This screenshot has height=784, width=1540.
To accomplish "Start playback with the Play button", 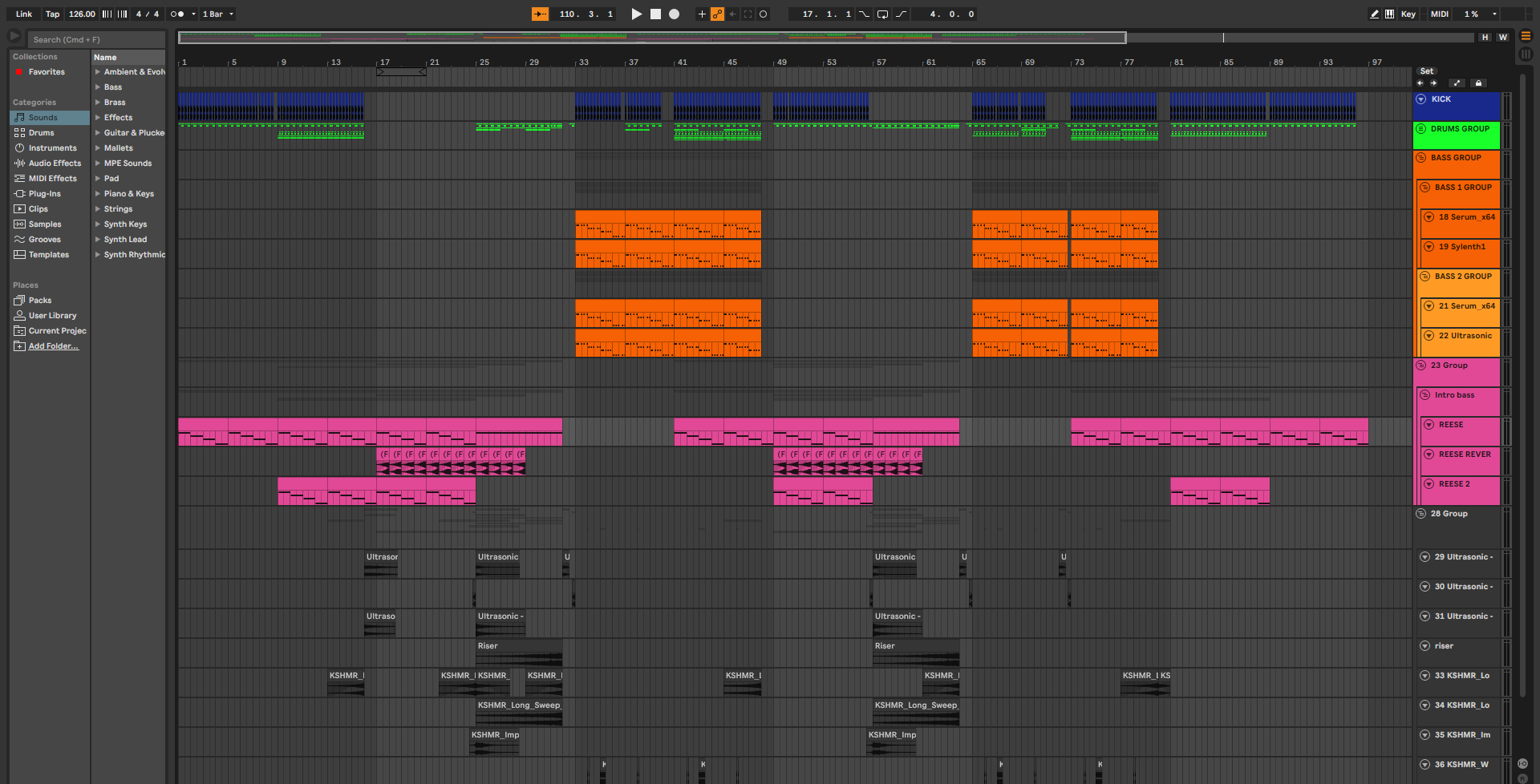I will 637,14.
